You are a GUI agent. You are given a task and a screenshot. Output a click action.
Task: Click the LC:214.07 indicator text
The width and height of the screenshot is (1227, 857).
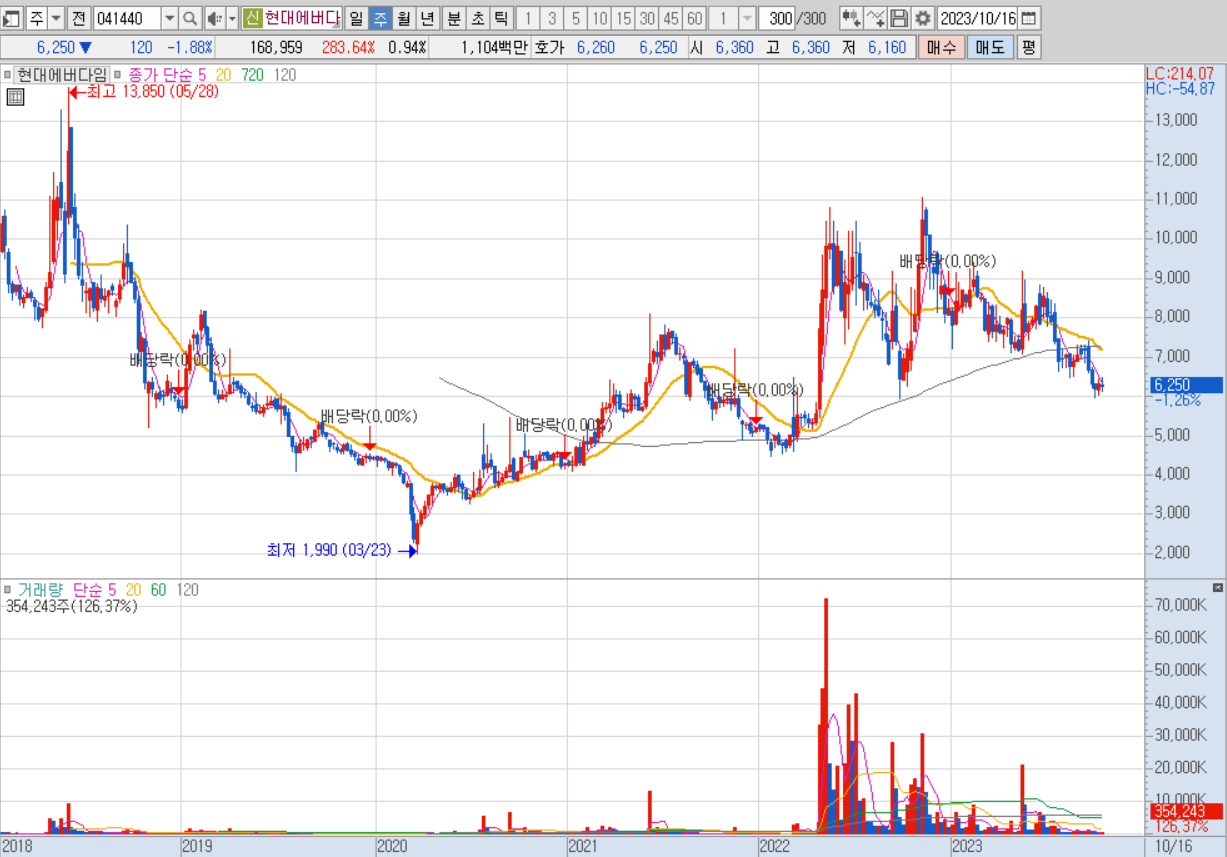coord(1180,73)
